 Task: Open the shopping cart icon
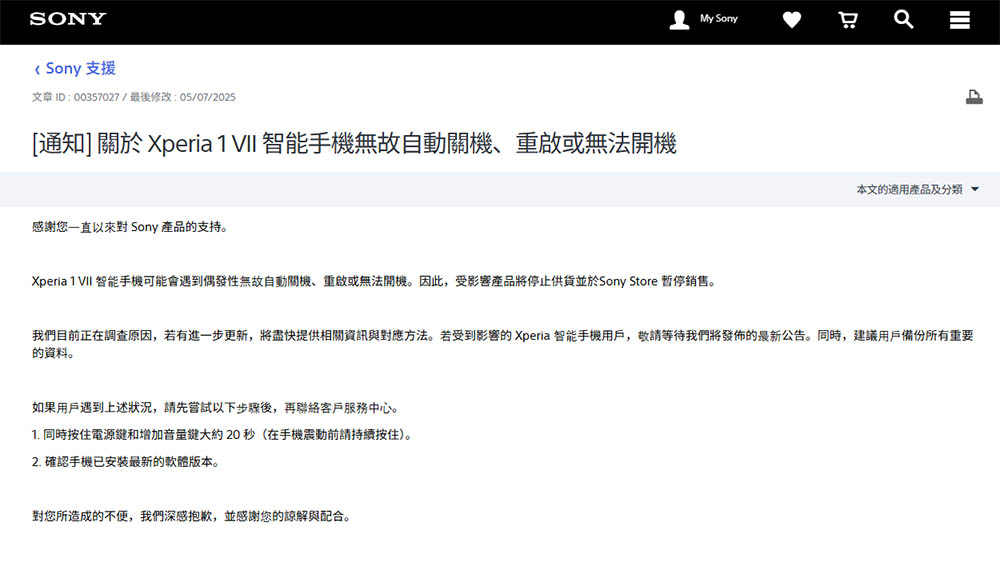848,20
